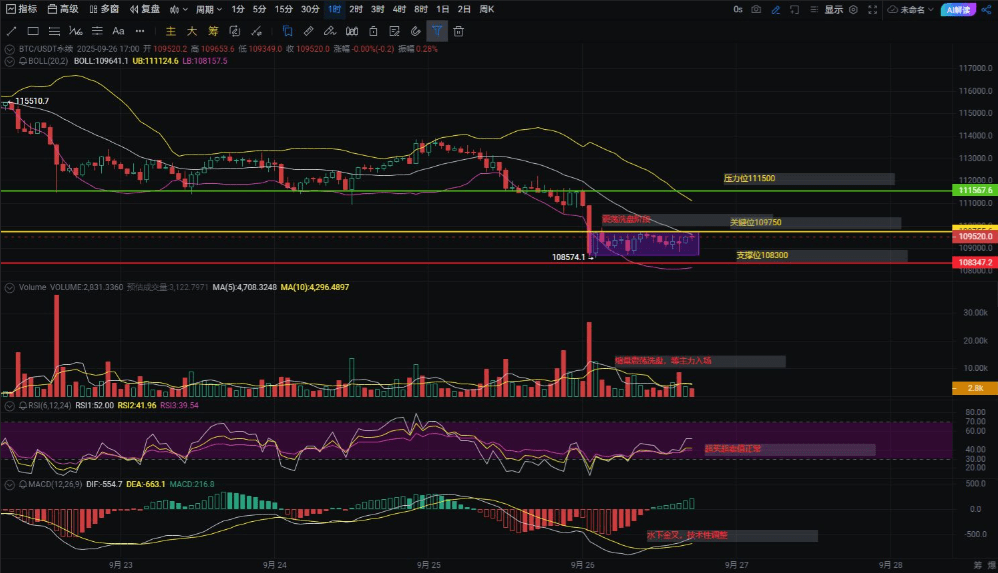Switch to 30分 timeframe
The width and height of the screenshot is (998, 573).
pos(310,9)
